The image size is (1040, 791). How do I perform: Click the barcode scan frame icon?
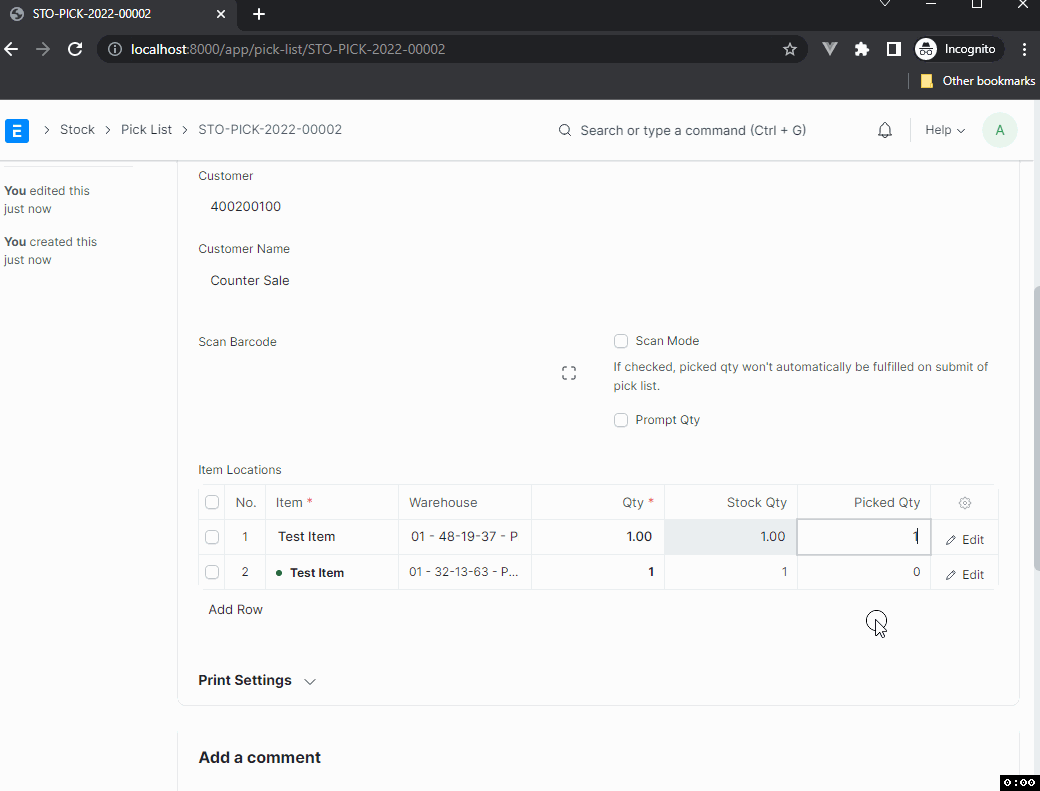pos(568,373)
